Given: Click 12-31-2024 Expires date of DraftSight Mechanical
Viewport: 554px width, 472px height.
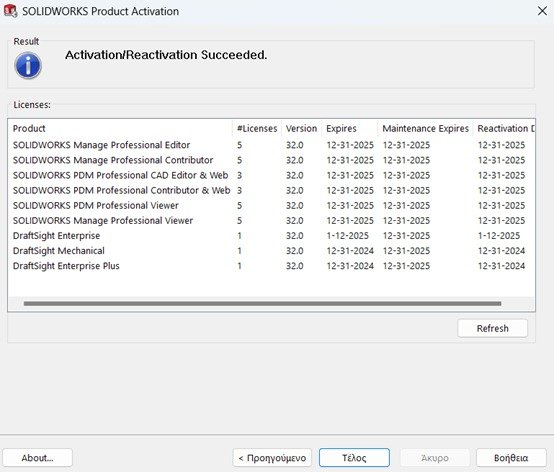Looking at the screenshot, I should click(350, 251).
